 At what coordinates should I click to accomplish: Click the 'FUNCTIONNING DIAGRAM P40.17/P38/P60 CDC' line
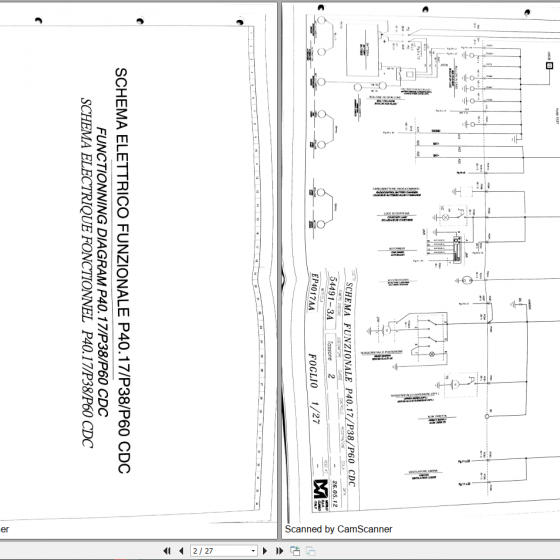[101, 272]
